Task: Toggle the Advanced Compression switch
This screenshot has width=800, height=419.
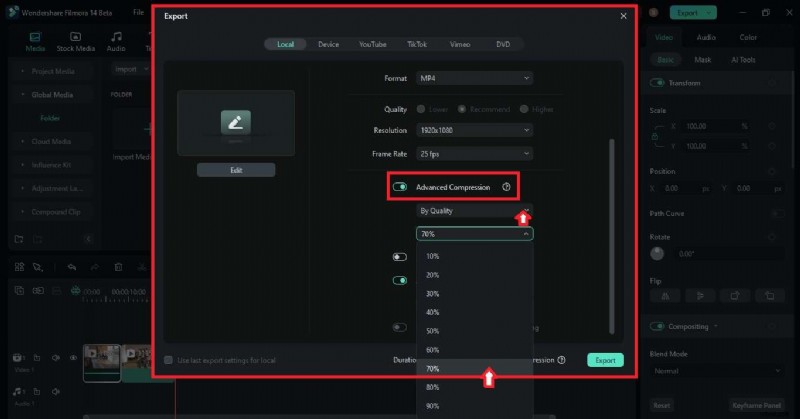Action: [400, 187]
